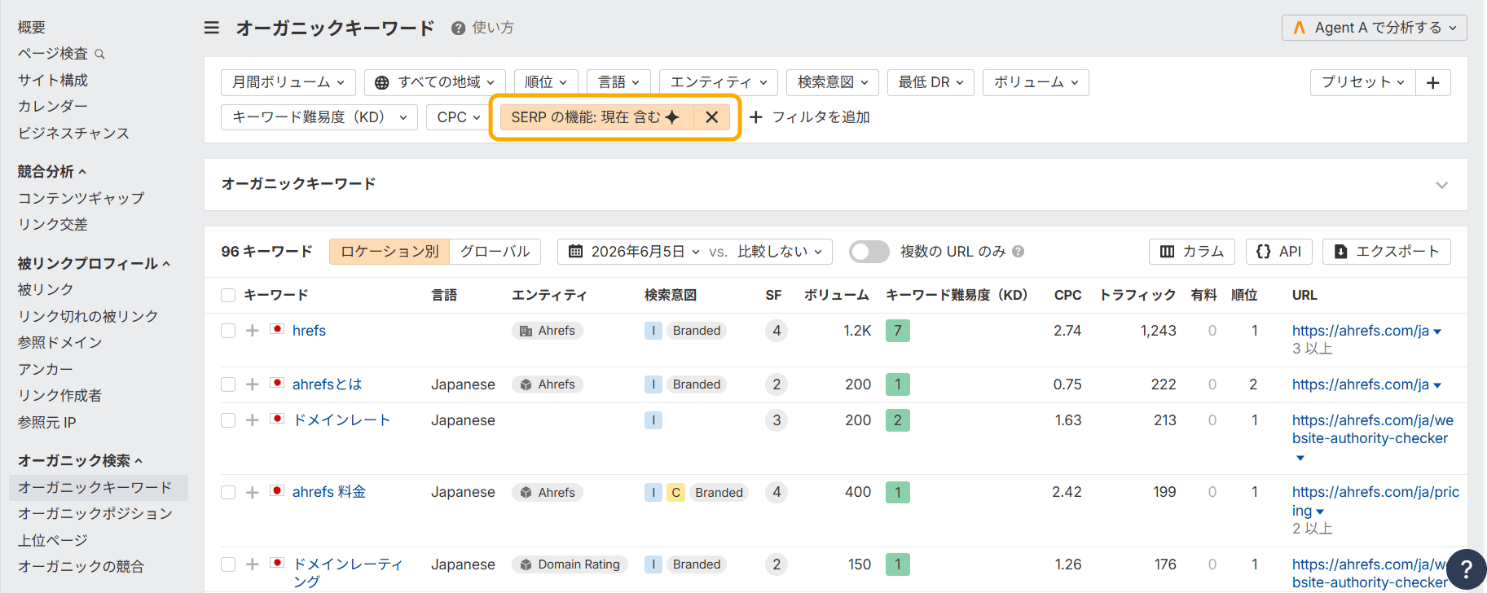
Task: Open キーワード難易度（KD） filter dropdown
Action: 319,117
